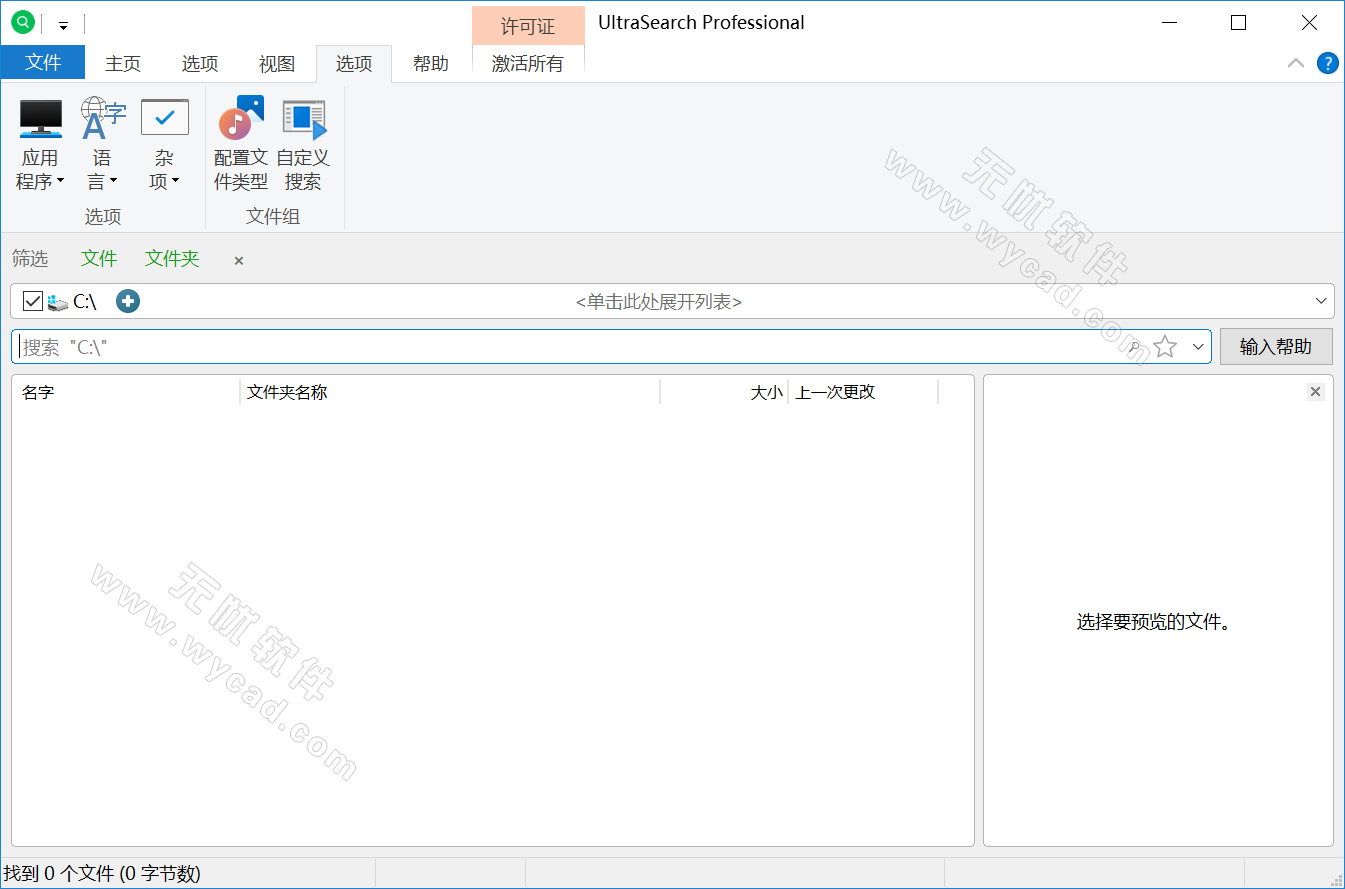
Task: Open the 自定义搜索 custom search icon
Action: [x=303, y=140]
